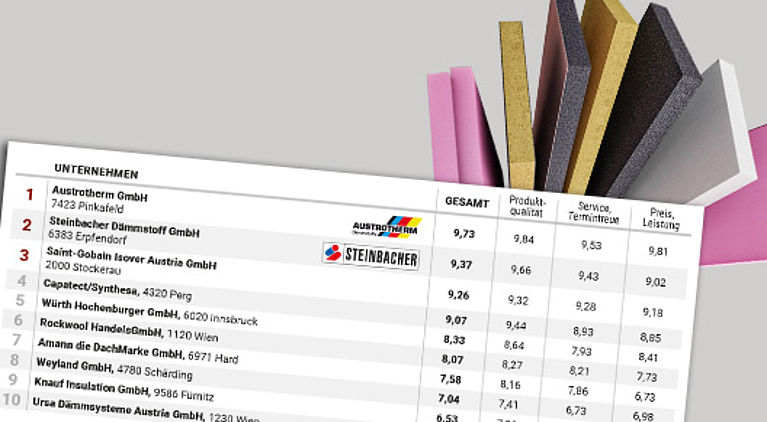This screenshot has height=422, width=767.
Task: Click product quality value 8,16
Action: (x=510, y=384)
